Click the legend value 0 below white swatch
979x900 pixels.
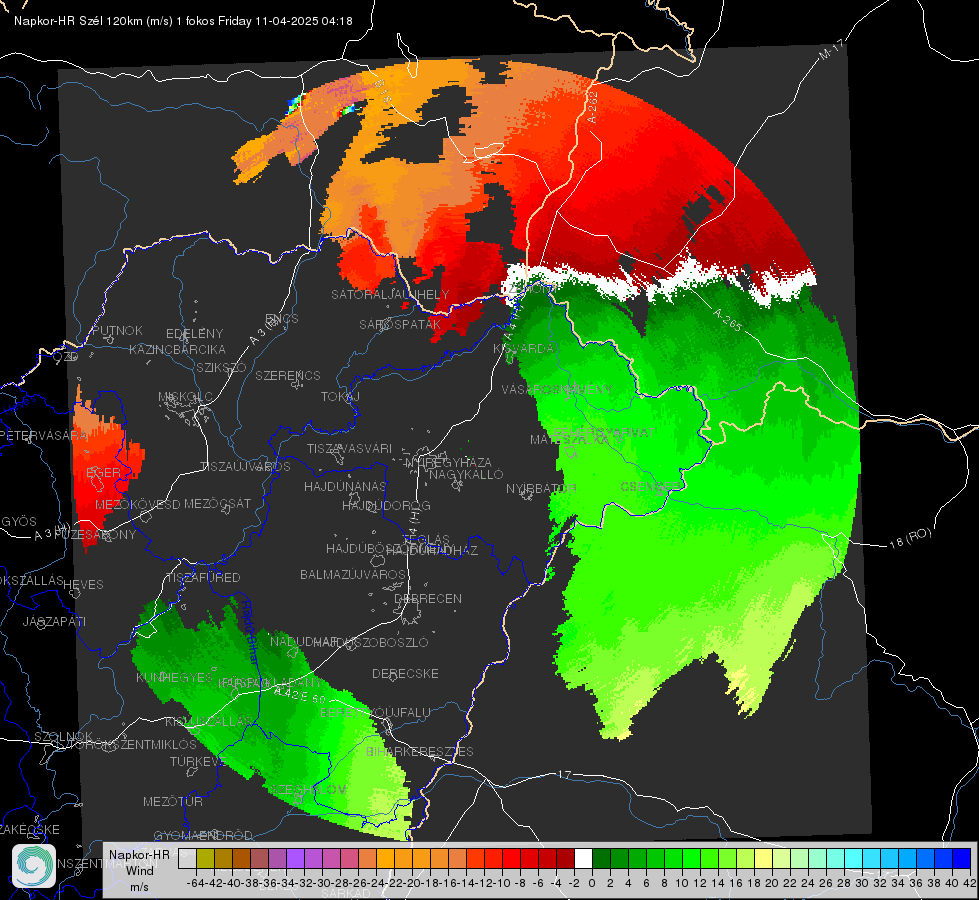point(592,883)
